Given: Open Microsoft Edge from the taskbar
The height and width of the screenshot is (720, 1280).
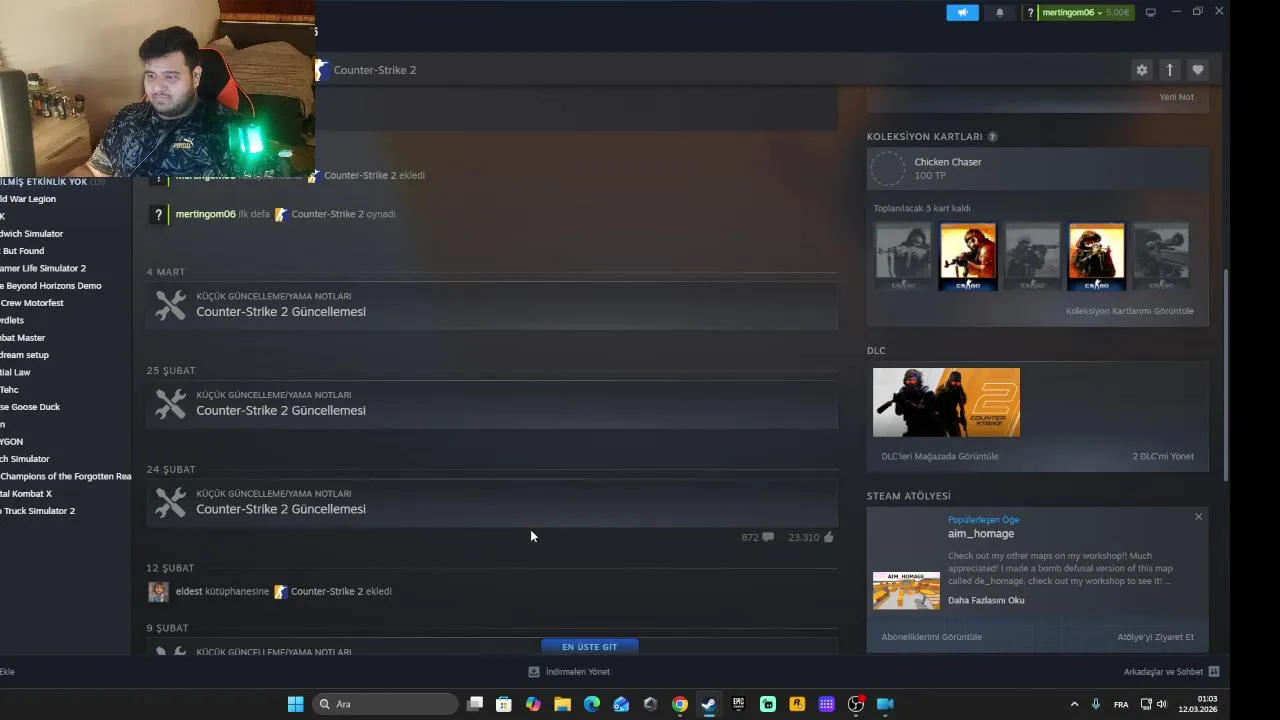Looking at the screenshot, I should (x=592, y=704).
